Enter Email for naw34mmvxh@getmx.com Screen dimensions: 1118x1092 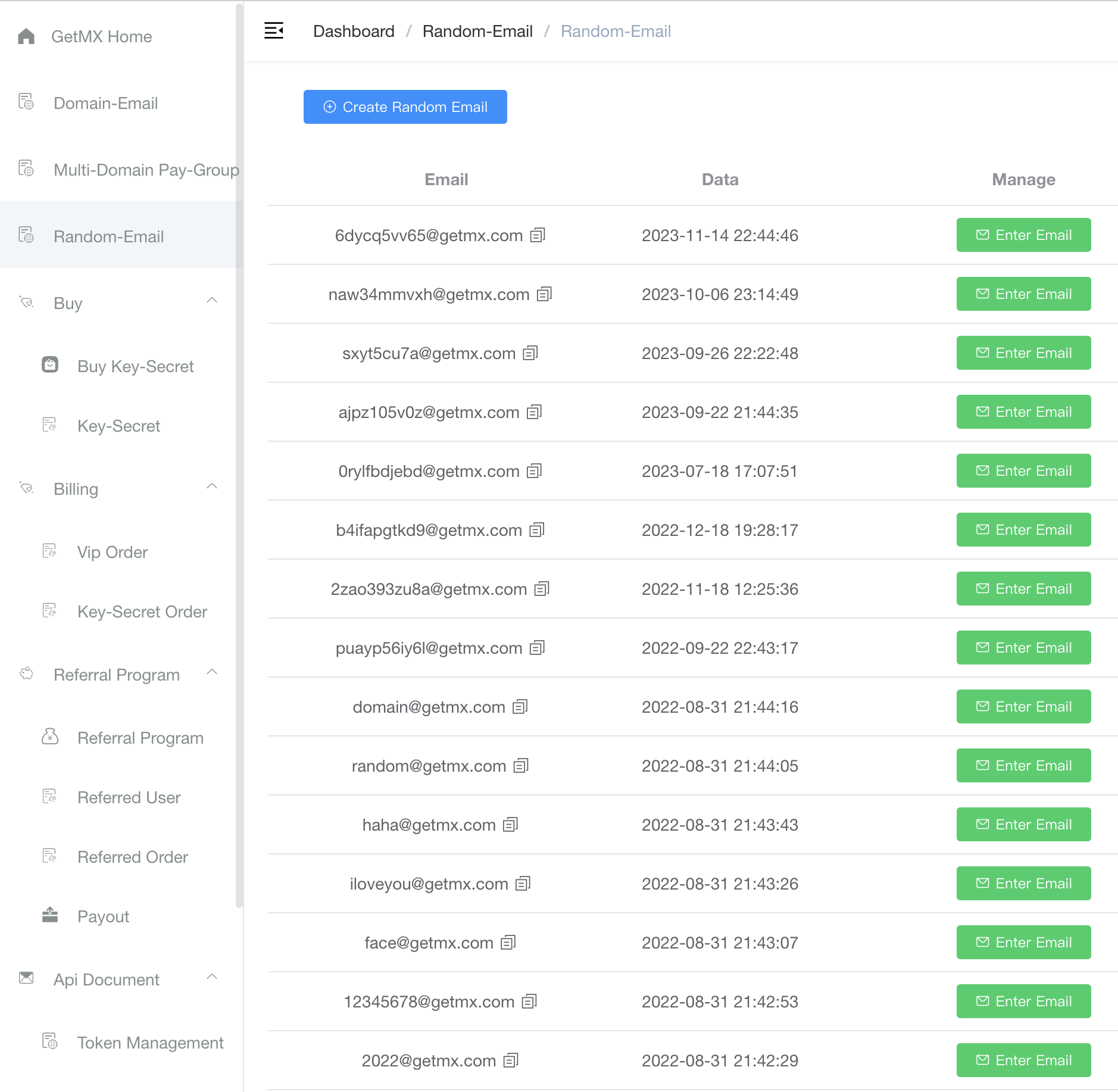point(1024,294)
